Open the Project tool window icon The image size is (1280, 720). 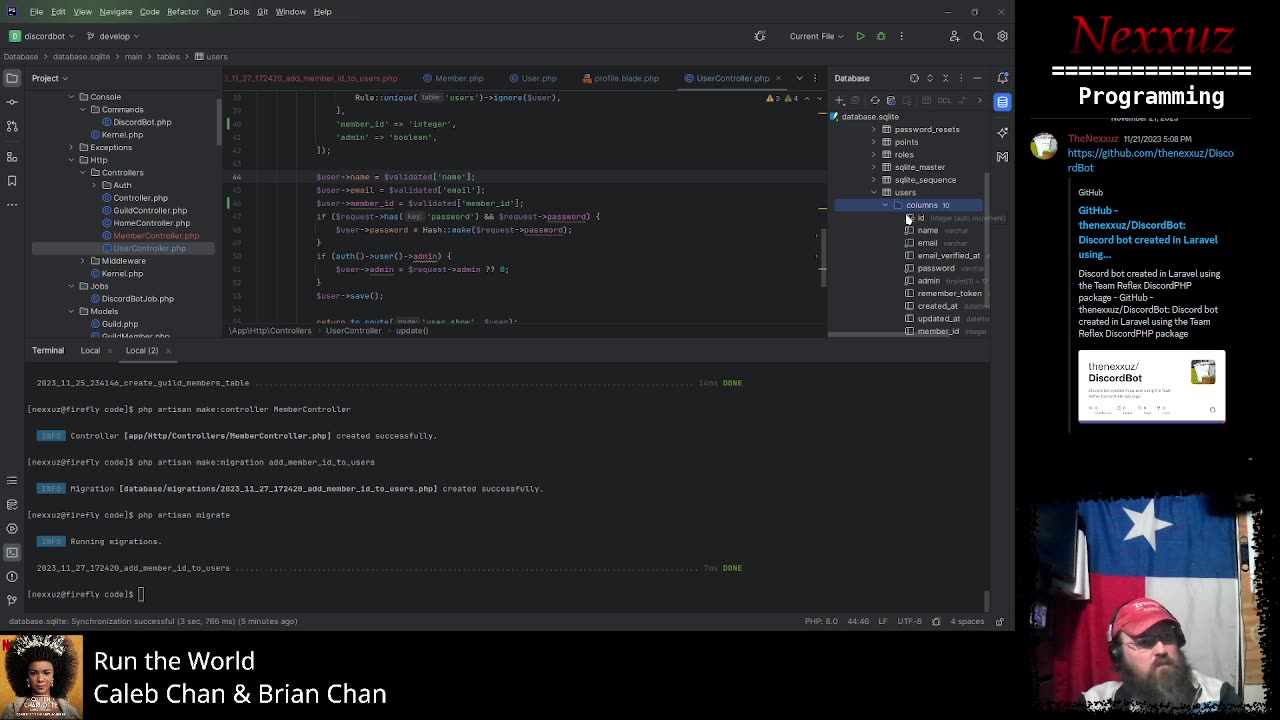pyautogui.click(x=12, y=78)
